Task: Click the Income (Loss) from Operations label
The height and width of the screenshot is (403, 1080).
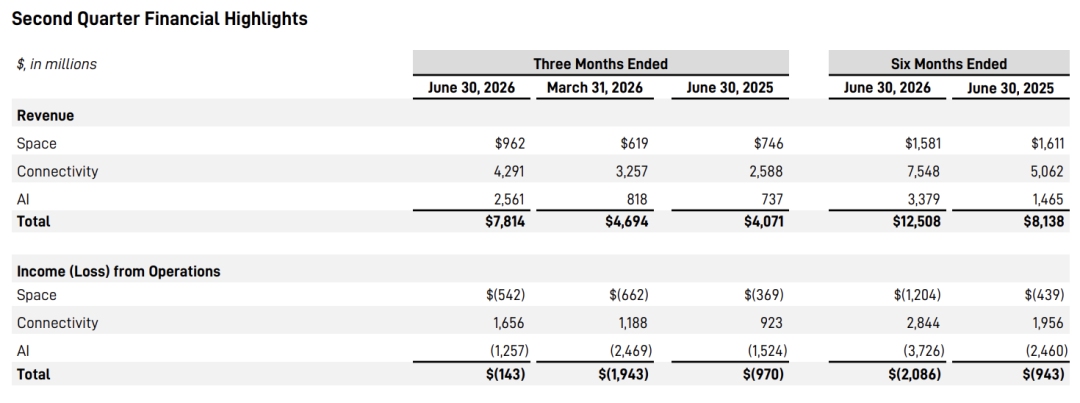Action: pos(118,271)
